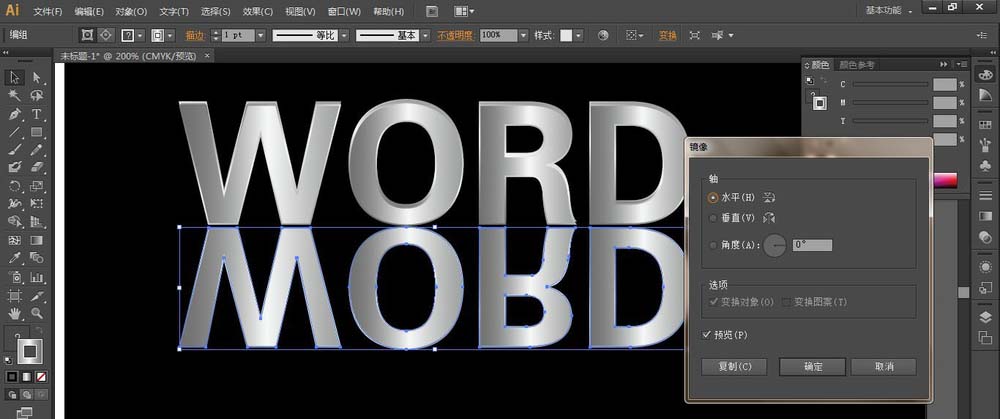The image size is (1000, 419).
Task: Select the Direct Selection tool (white arrow)
Action: 37,78
